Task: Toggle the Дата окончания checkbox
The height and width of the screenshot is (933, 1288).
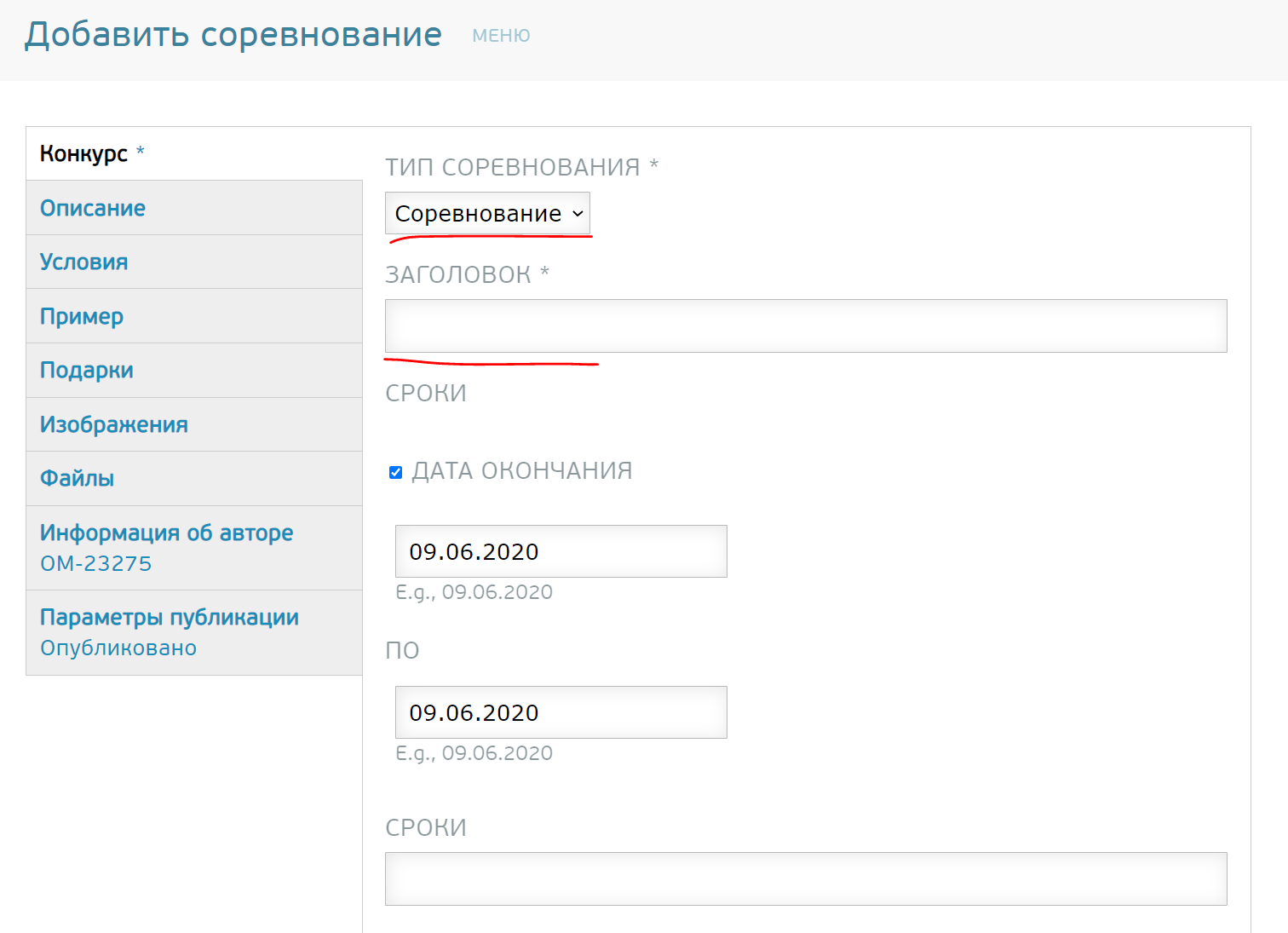Action: pyautogui.click(x=396, y=472)
